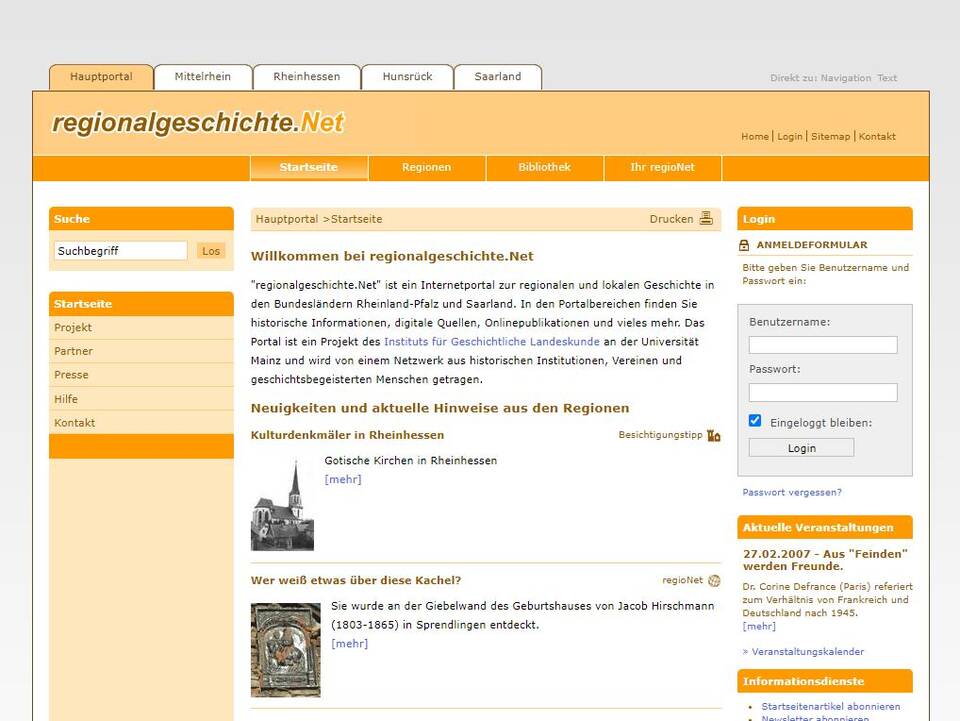This screenshot has height=721, width=960.
Task: Click the printer icon next to Drucken
Action: (x=706, y=218)
